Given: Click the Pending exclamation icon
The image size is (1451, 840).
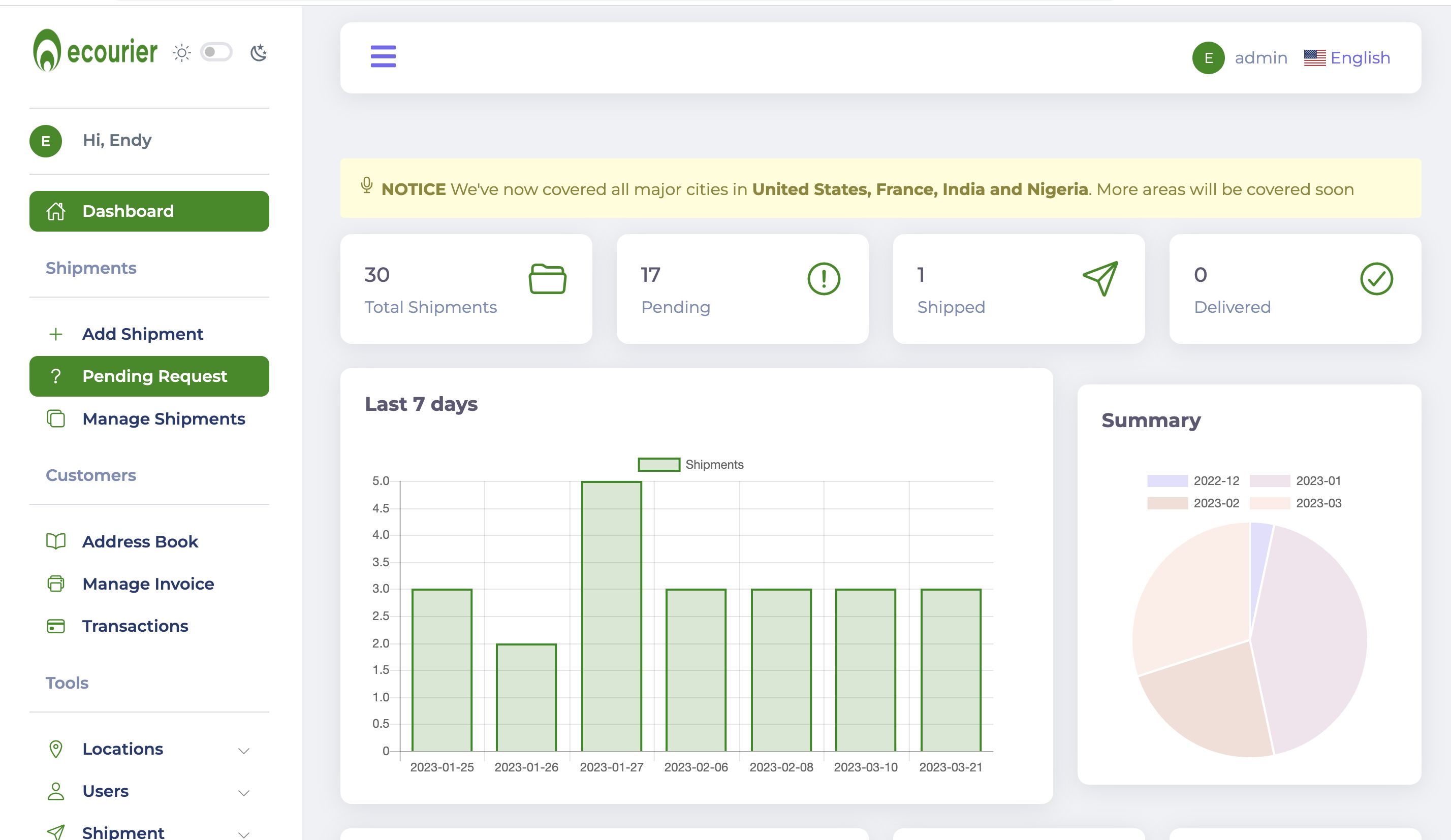Looking at the screenshot, I should click(x=824, y=279).
